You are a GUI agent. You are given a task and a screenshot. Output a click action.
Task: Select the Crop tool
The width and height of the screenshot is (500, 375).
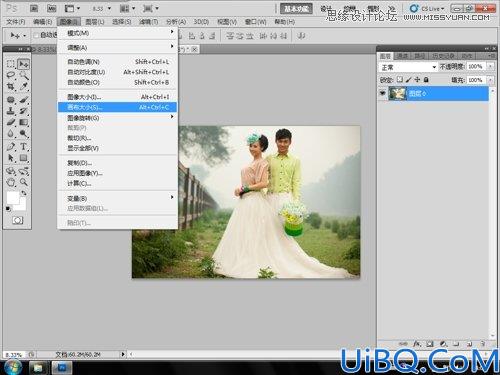pyautogui.click(x=11, y=87)
